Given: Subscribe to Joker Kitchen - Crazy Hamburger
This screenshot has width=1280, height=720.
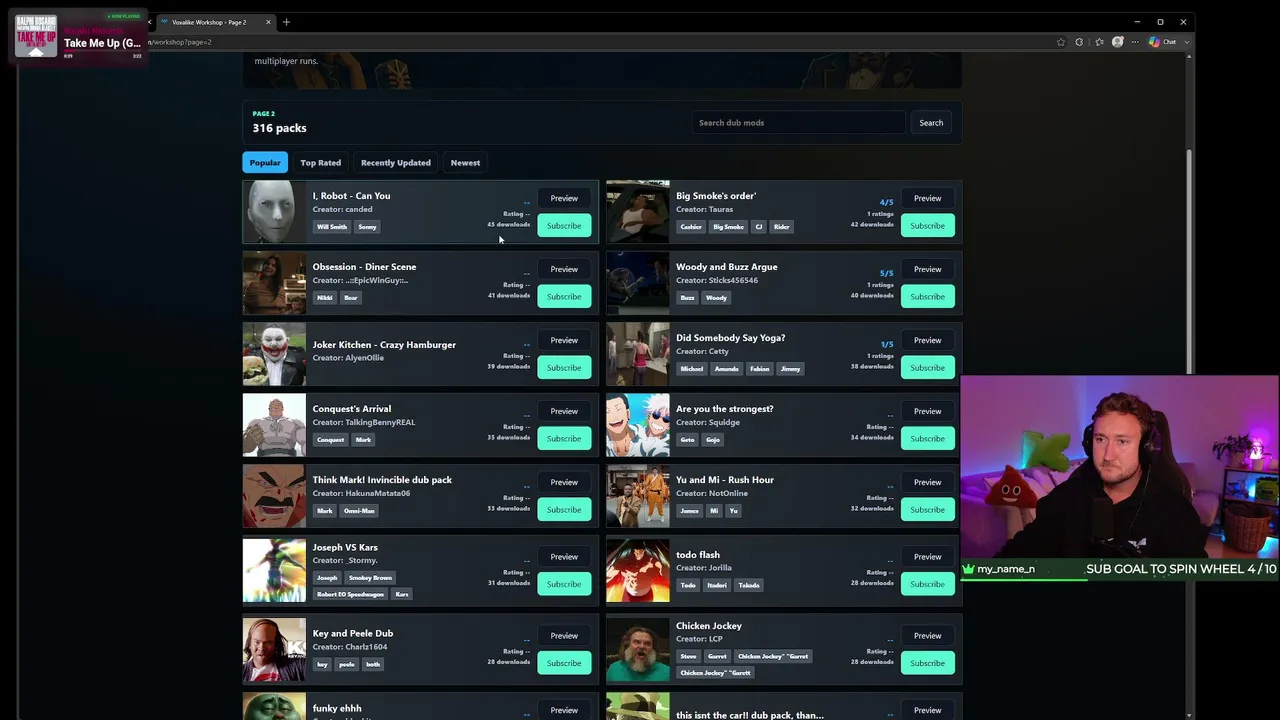Looking at the screenshot, I should pyautogui.click(x=564, y=368).
